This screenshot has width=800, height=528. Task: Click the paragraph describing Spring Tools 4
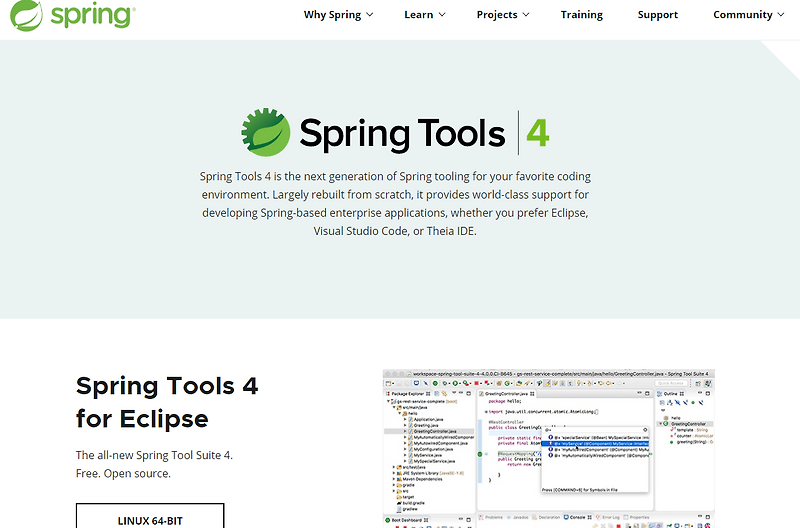point(395,204)
